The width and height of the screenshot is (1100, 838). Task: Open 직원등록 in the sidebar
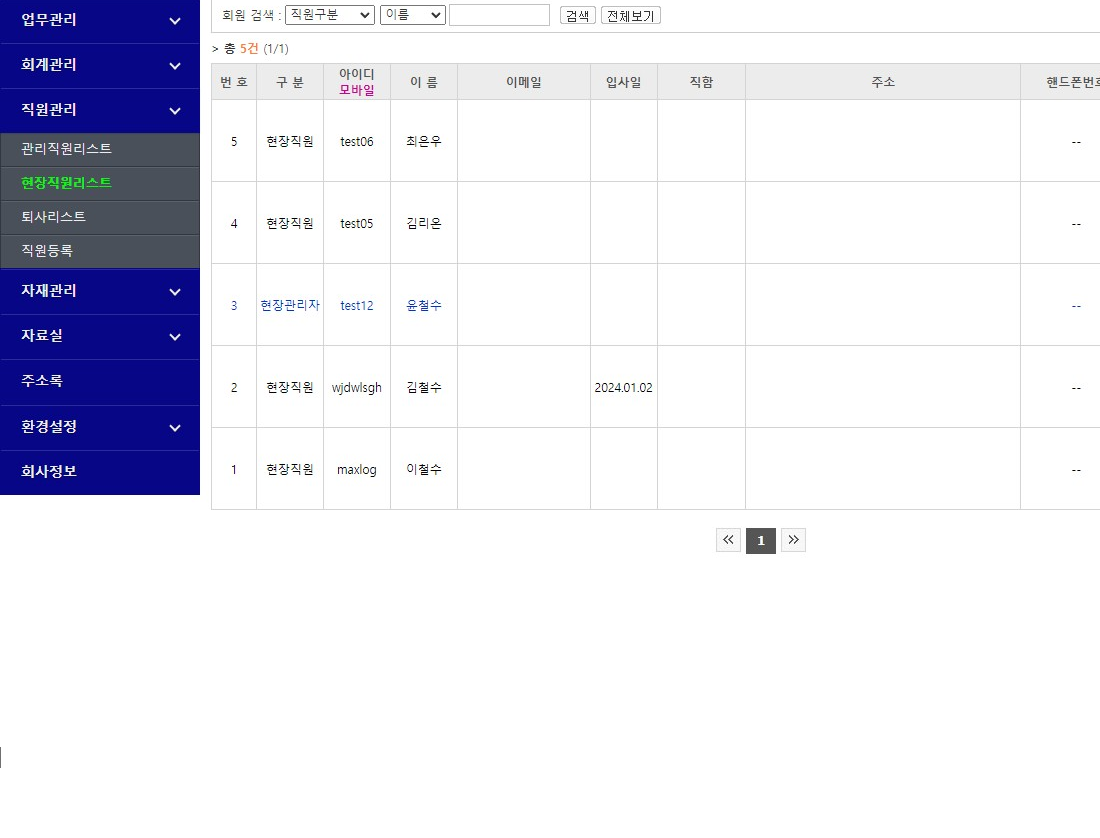coord(47,251)
